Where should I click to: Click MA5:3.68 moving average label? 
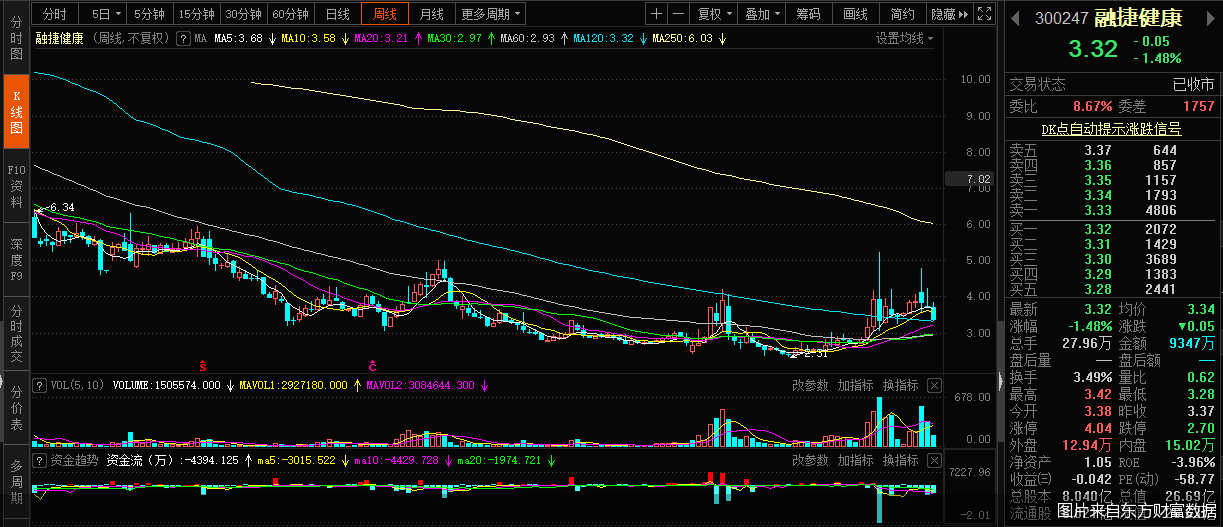click(x=239, y=38)
